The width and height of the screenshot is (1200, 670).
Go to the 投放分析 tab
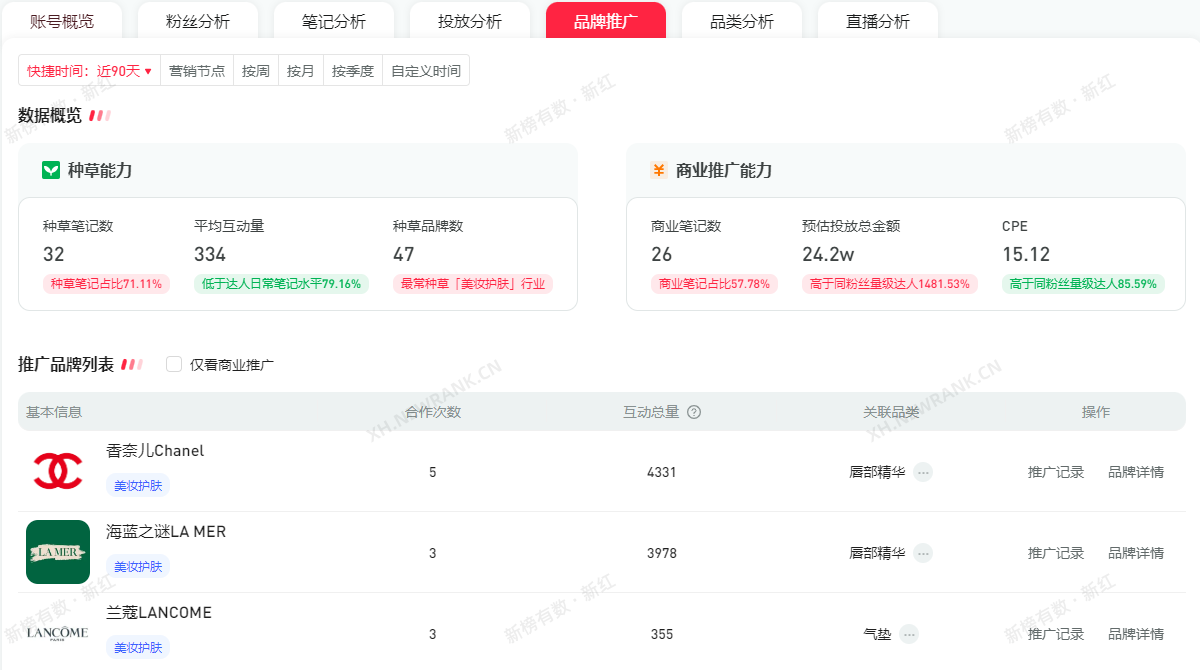[470, 21]
